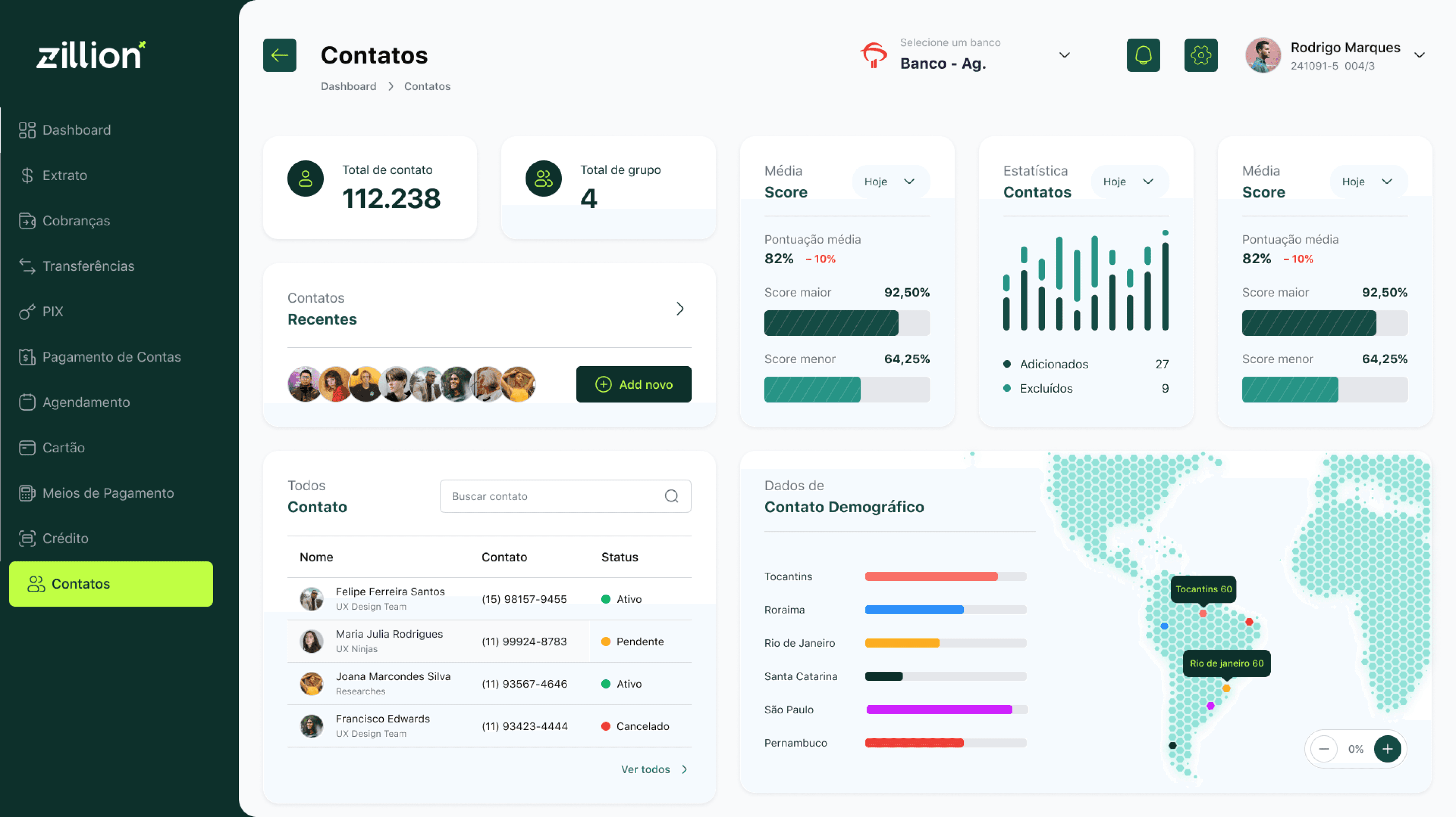Screen dimensions: 1456x817
Task: Expand Contatos Recentes chevron arrow
Action: click(680, 309)
